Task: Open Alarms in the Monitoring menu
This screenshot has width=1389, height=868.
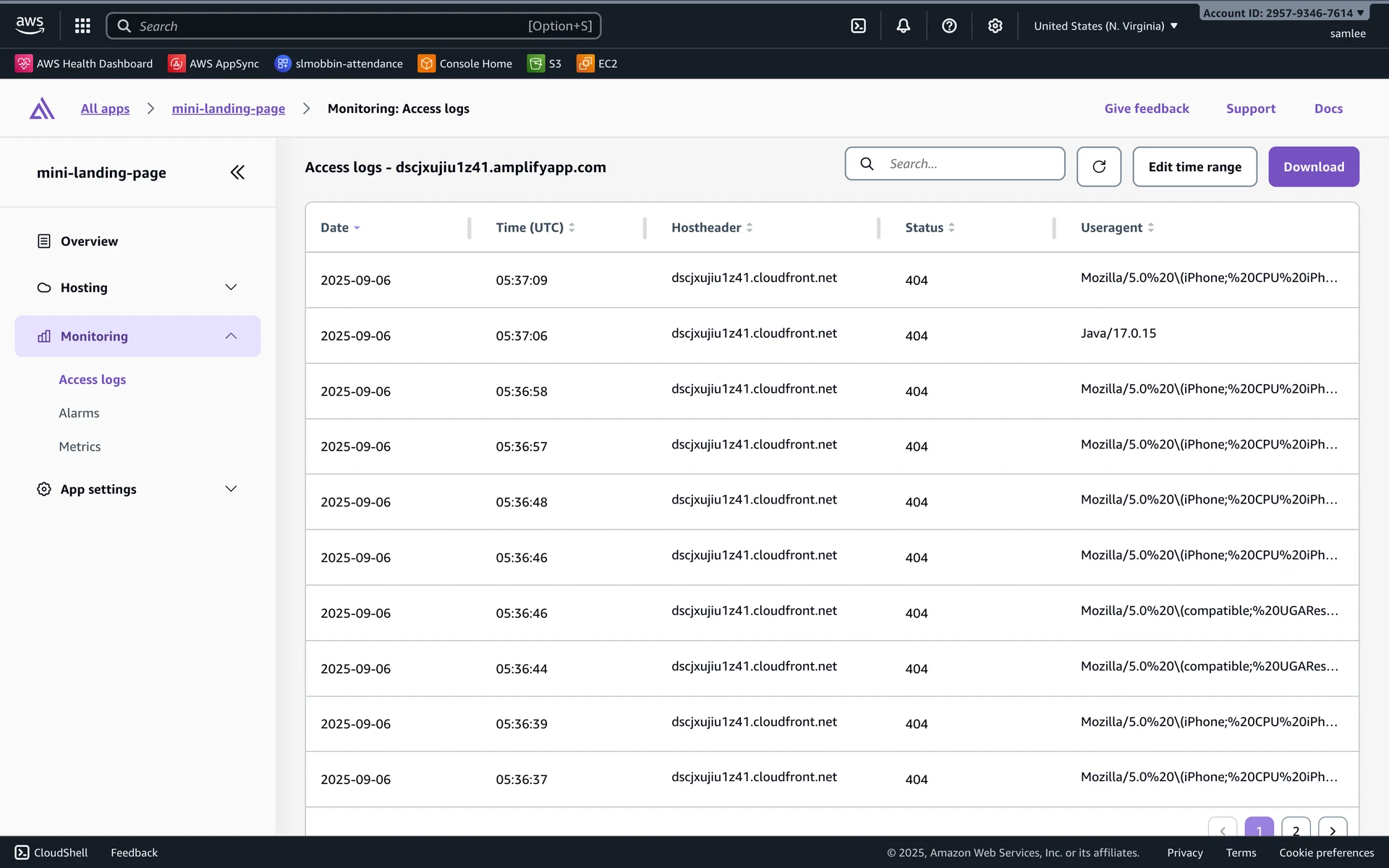Action: tap(79, 413)
